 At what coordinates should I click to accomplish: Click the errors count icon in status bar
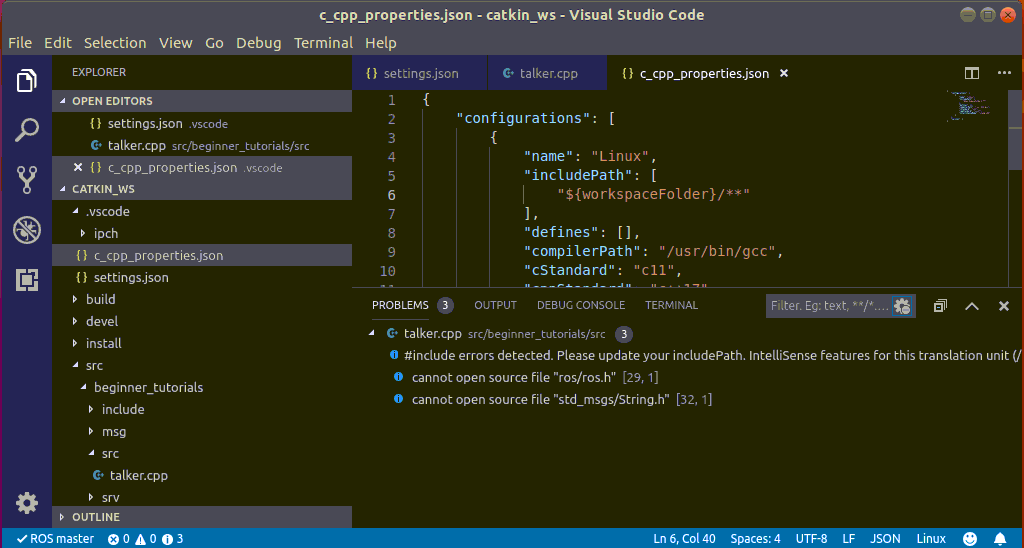pos(113,539)
